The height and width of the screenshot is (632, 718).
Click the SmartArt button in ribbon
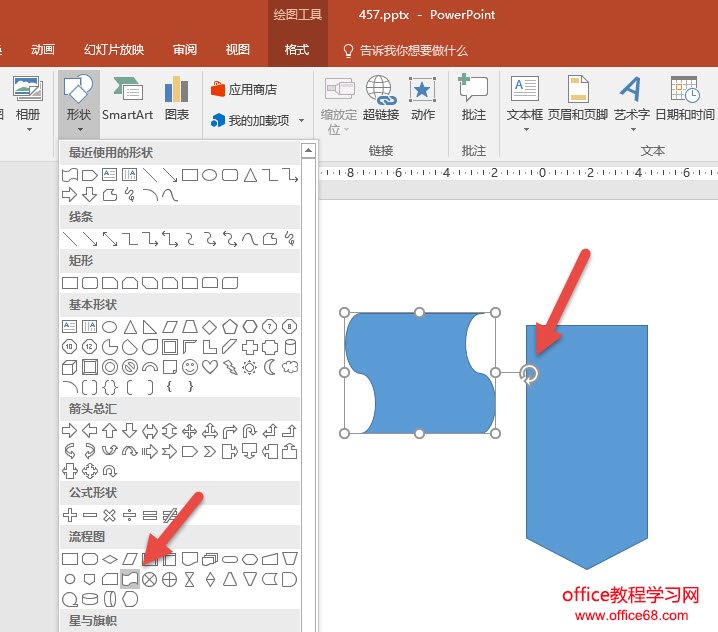click(127, 100)
